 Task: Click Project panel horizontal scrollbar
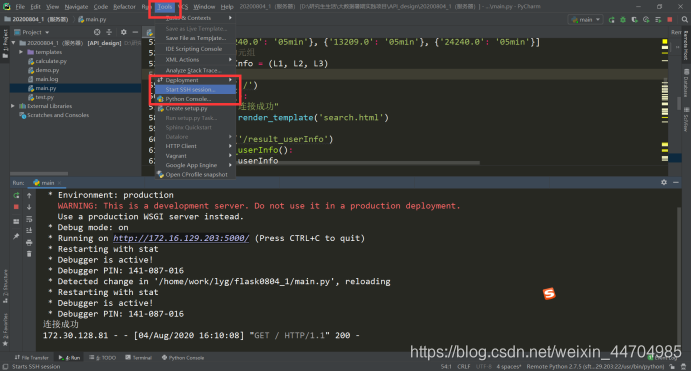[39, 174]
